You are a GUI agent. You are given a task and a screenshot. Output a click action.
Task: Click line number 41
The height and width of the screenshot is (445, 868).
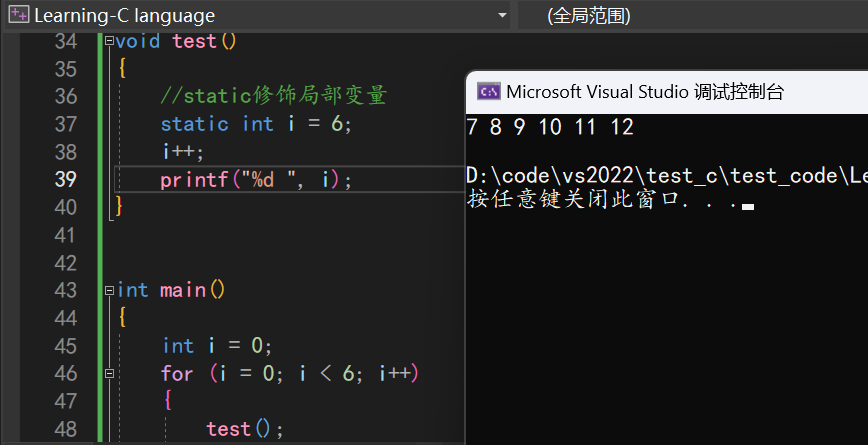pos(66,235)
